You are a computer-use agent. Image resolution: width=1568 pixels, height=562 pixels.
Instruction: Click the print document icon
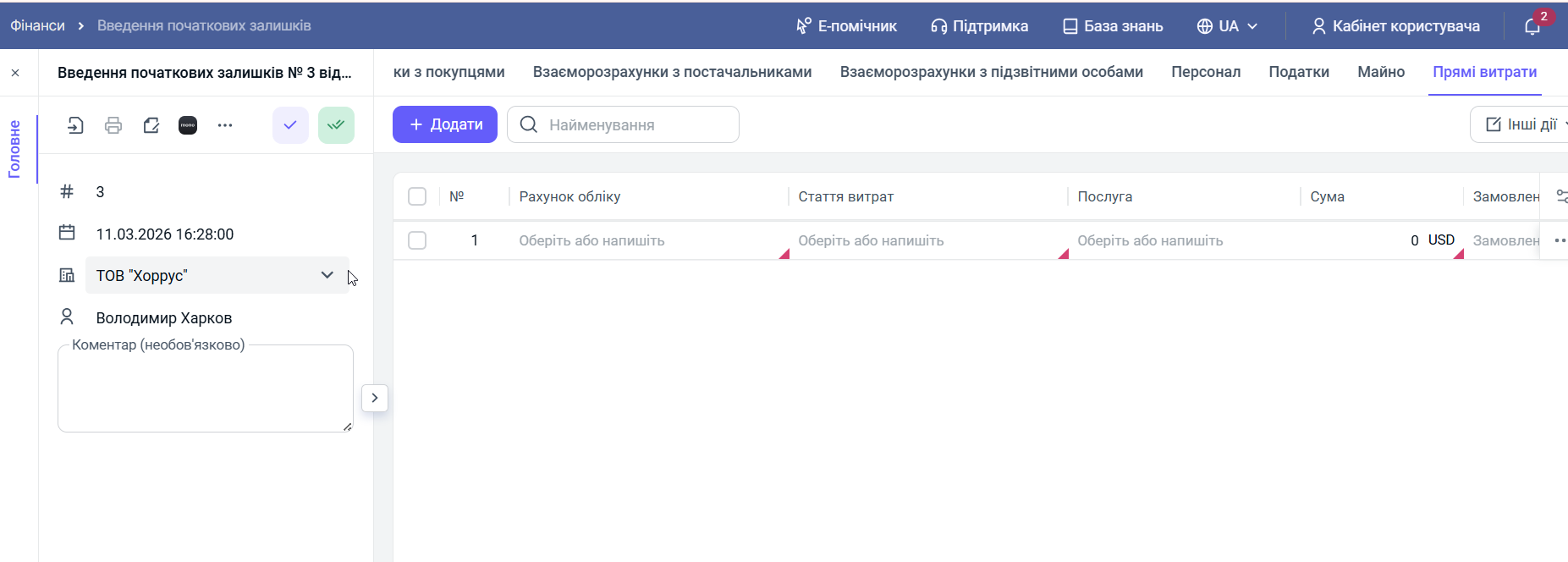[x=113, y=125]
